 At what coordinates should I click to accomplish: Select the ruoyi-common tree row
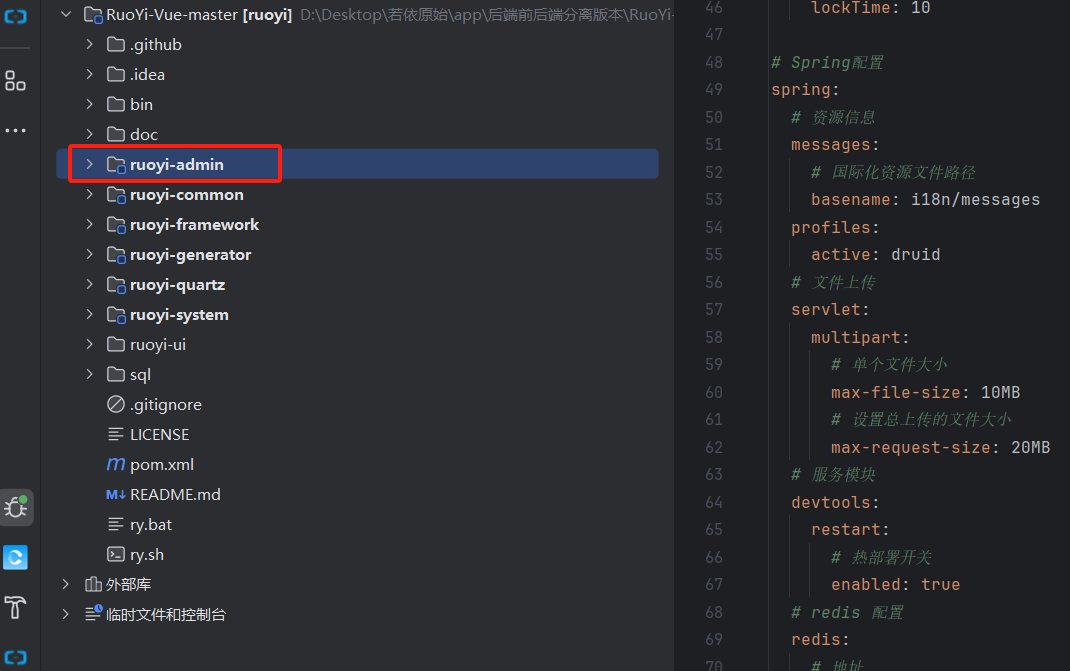(x=358, y=195)
